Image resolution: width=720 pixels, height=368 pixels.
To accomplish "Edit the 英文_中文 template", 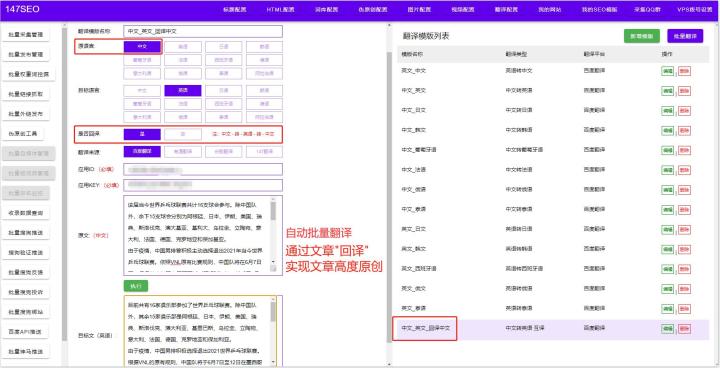I will pos(667,71).
